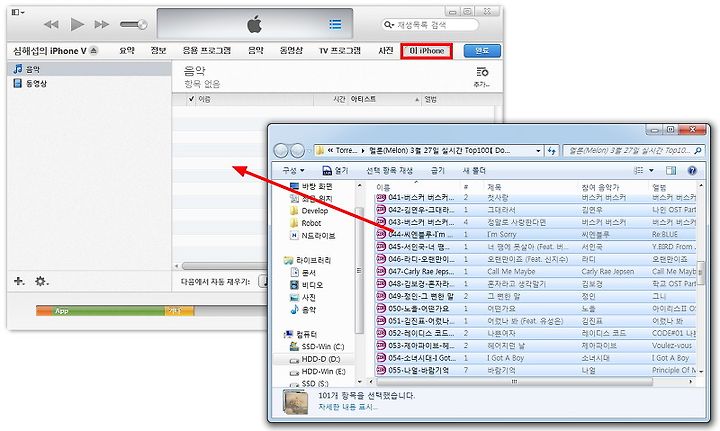Click the 열기 toolbar button
The height and width of the screenshot is (431, 720).
[x=335, y=170]
